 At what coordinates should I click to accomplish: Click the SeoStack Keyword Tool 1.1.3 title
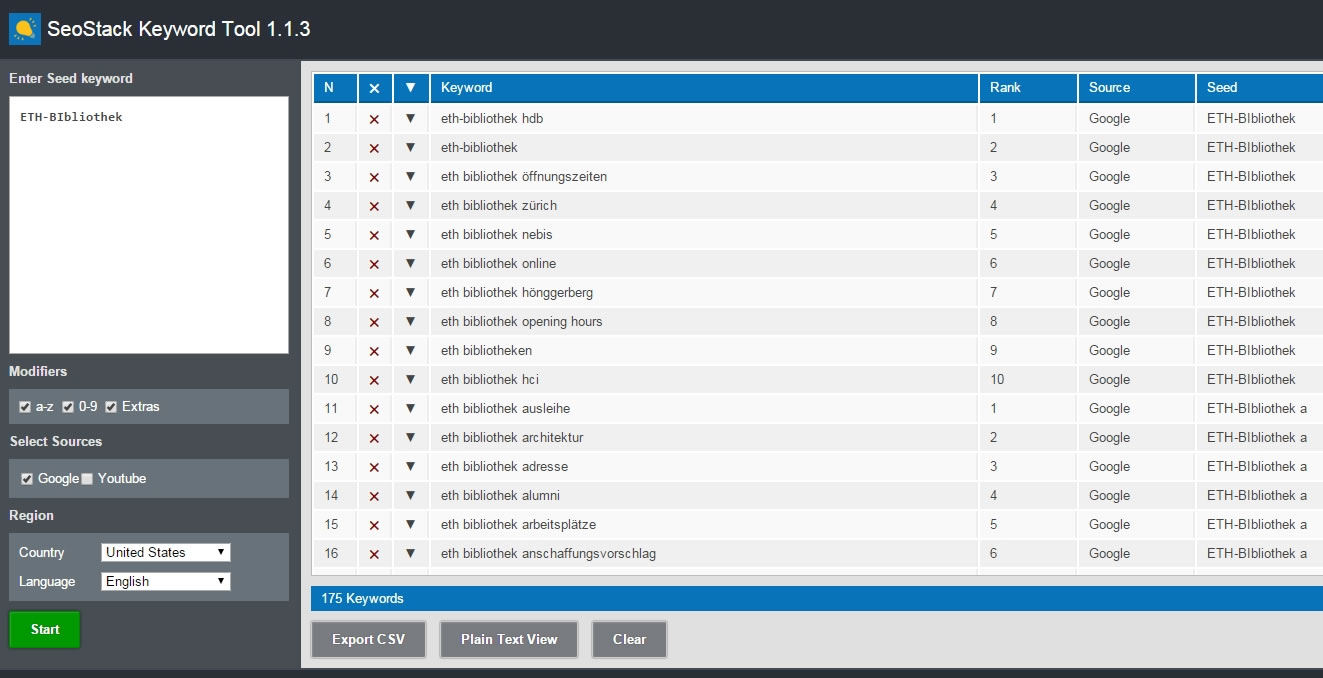(x=179, y=29)
